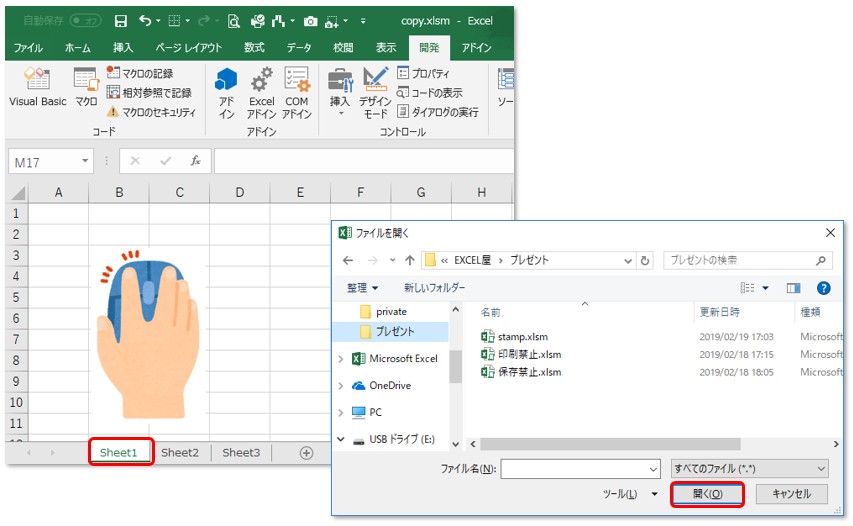This screenshot has height=526, width=853.
Task: Run Dialog (ダイアログの実行) command
Action: 438,112
